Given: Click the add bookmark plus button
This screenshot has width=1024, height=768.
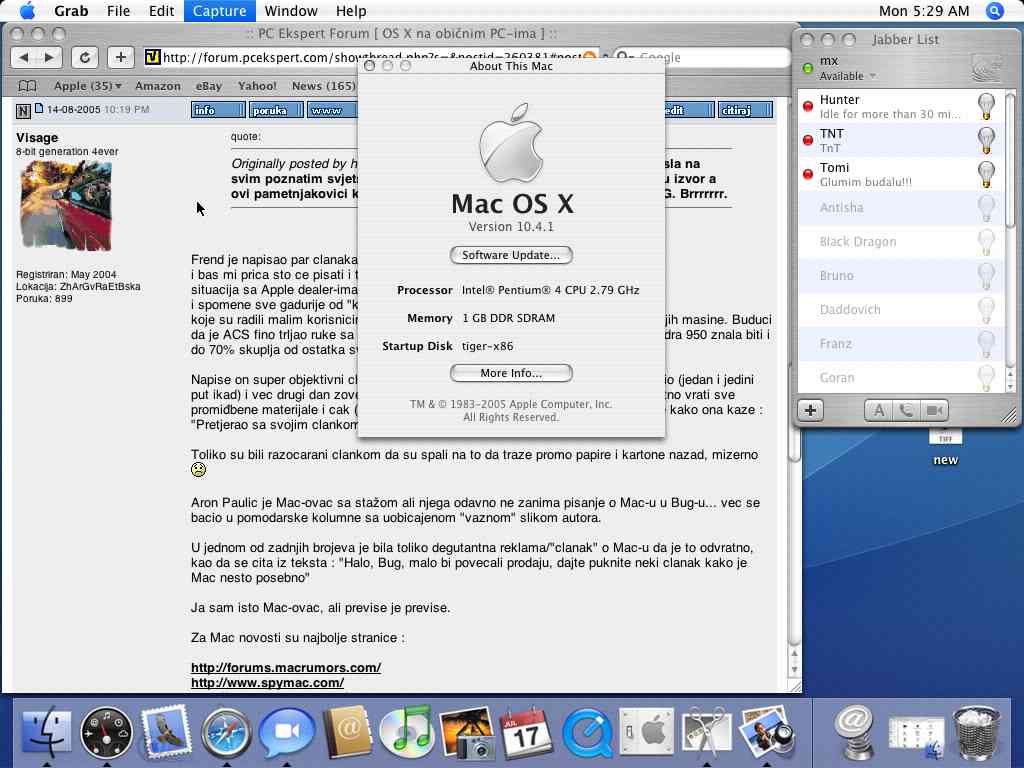Looking at the screenshot, I should tap(120, 58).
